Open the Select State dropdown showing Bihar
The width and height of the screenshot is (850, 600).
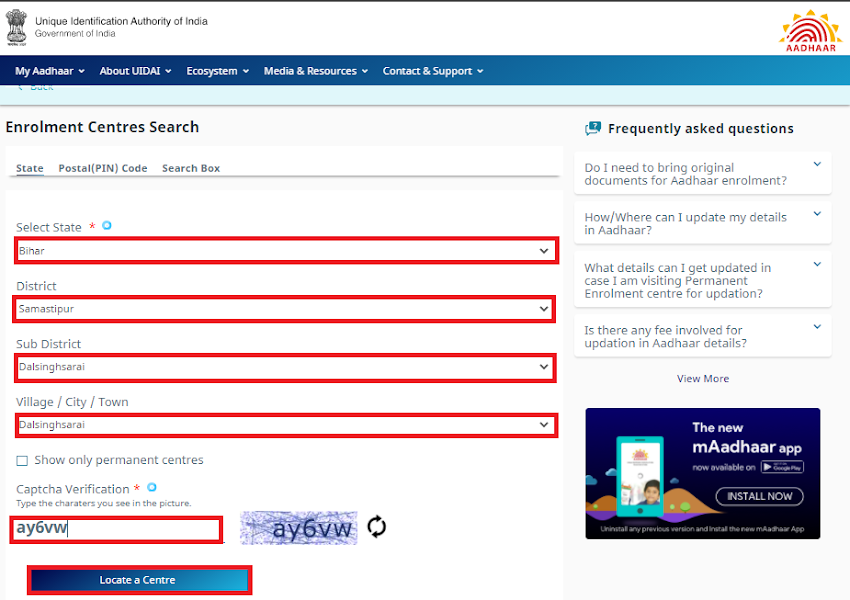pos(286,250)
